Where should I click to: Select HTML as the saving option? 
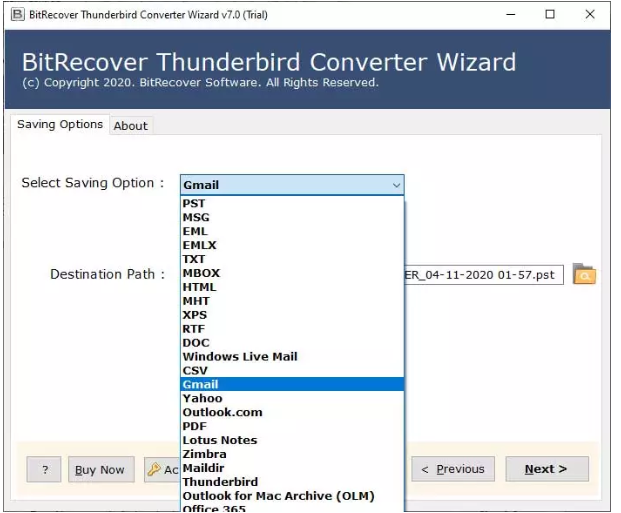pyautogui.click(x=292, y=287)
